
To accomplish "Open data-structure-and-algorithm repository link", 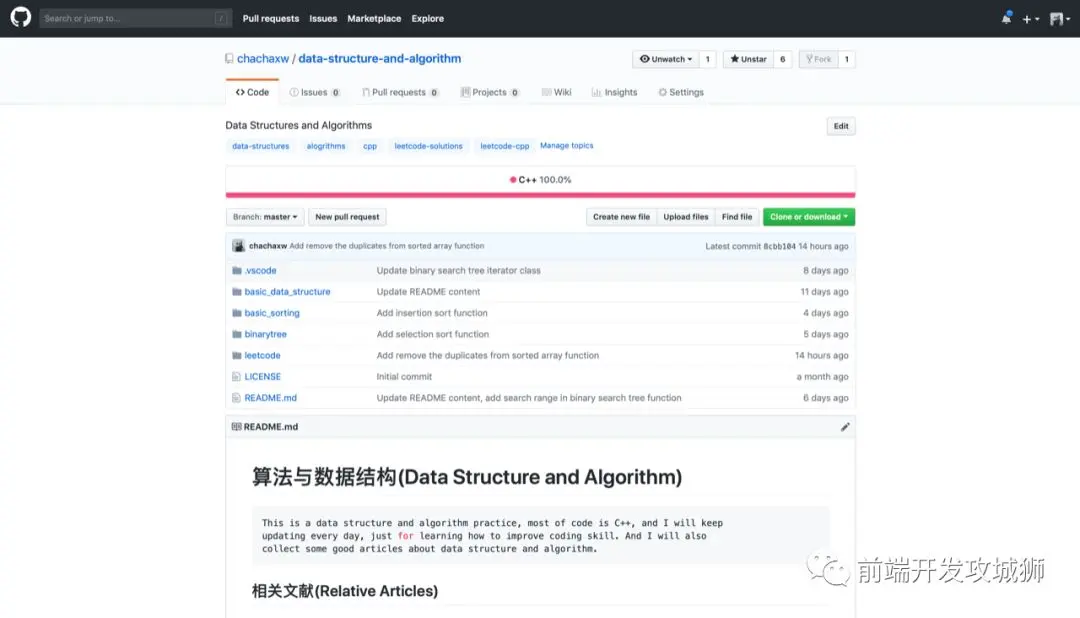I will (x=380, y=59).
